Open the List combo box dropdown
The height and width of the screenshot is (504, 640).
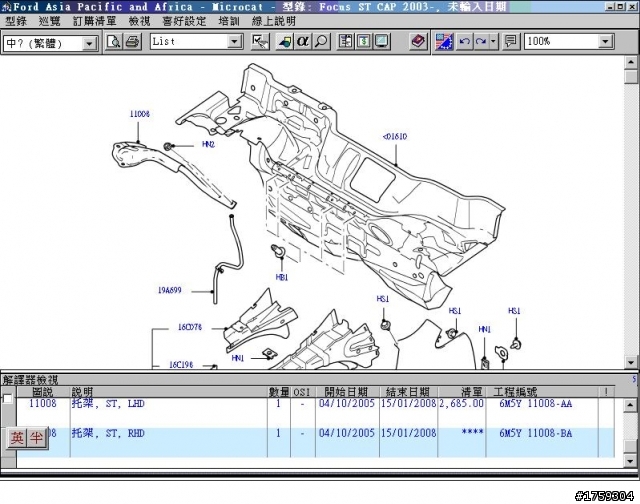click(x=234, y=42)
